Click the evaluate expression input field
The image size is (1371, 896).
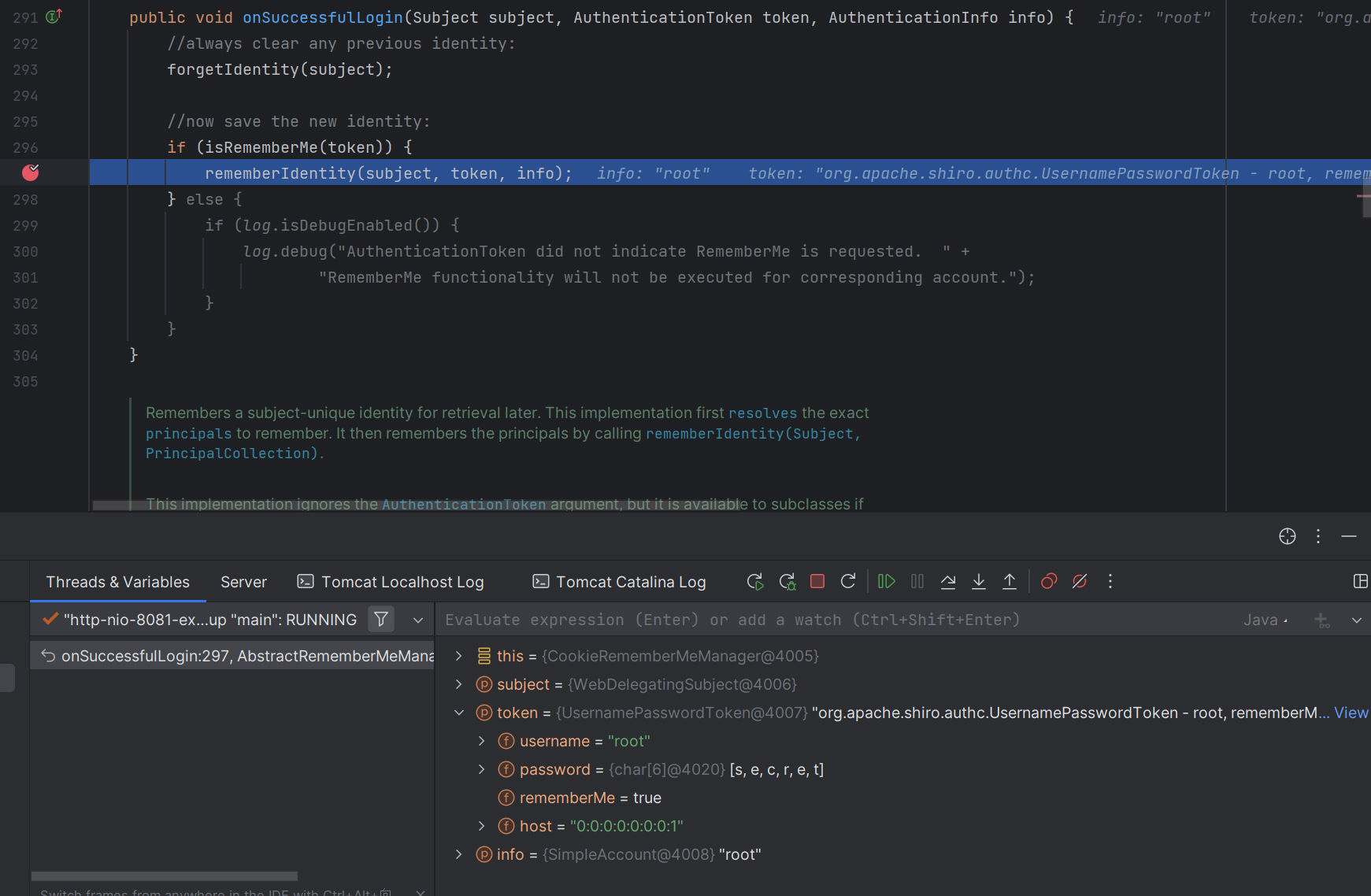click(x=835, y=620)
